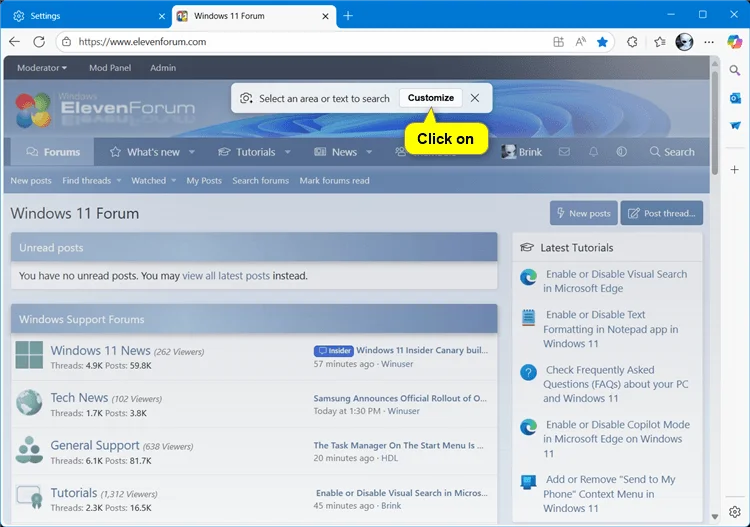750x527 pixels.
Task: Open the My Posts link
Action: (204, 180)
